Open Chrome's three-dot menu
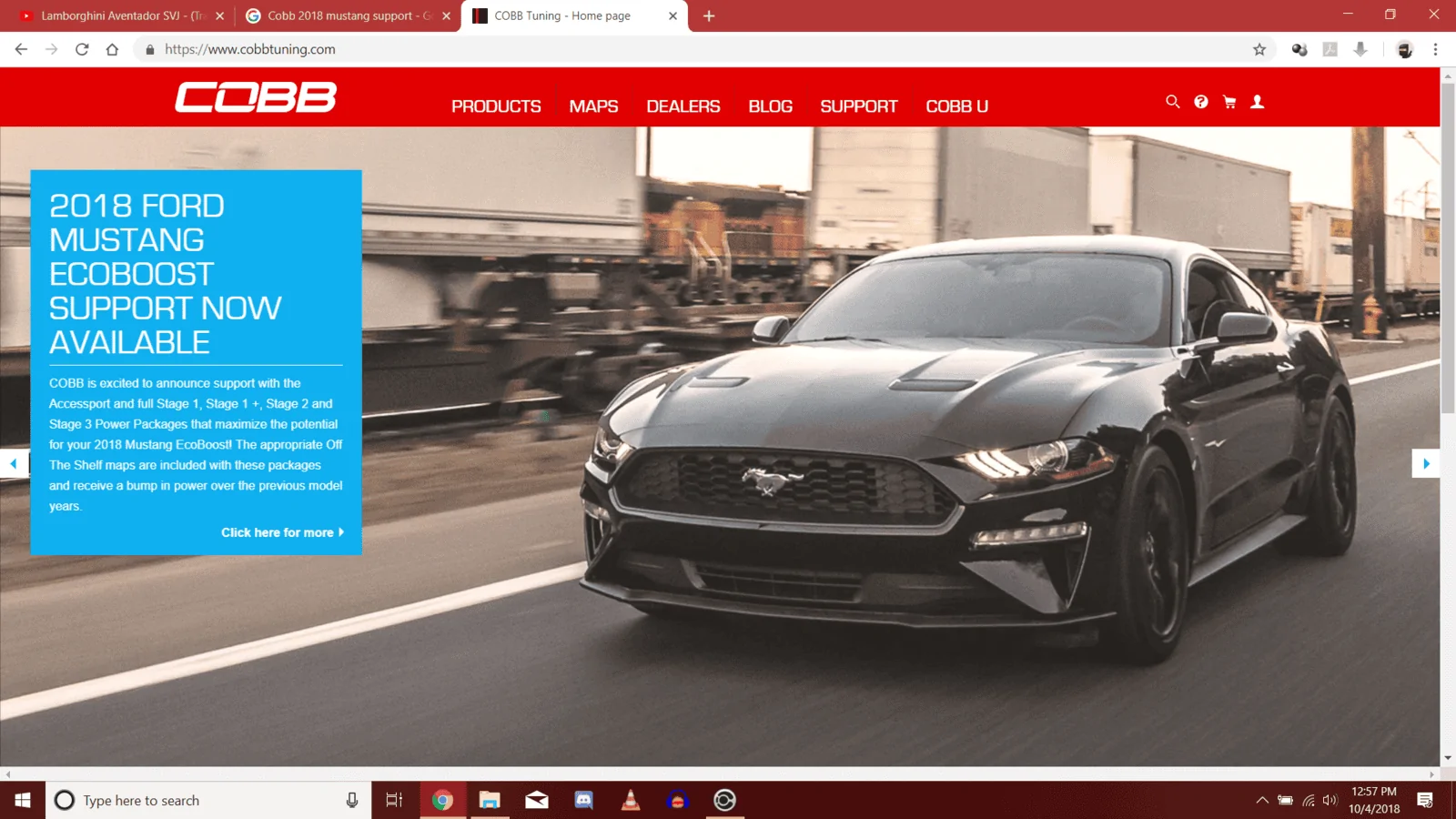 [1435, 49]
